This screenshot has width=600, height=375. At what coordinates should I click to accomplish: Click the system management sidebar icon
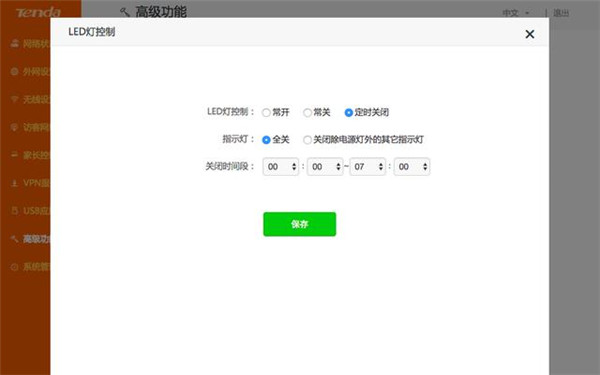15,267
